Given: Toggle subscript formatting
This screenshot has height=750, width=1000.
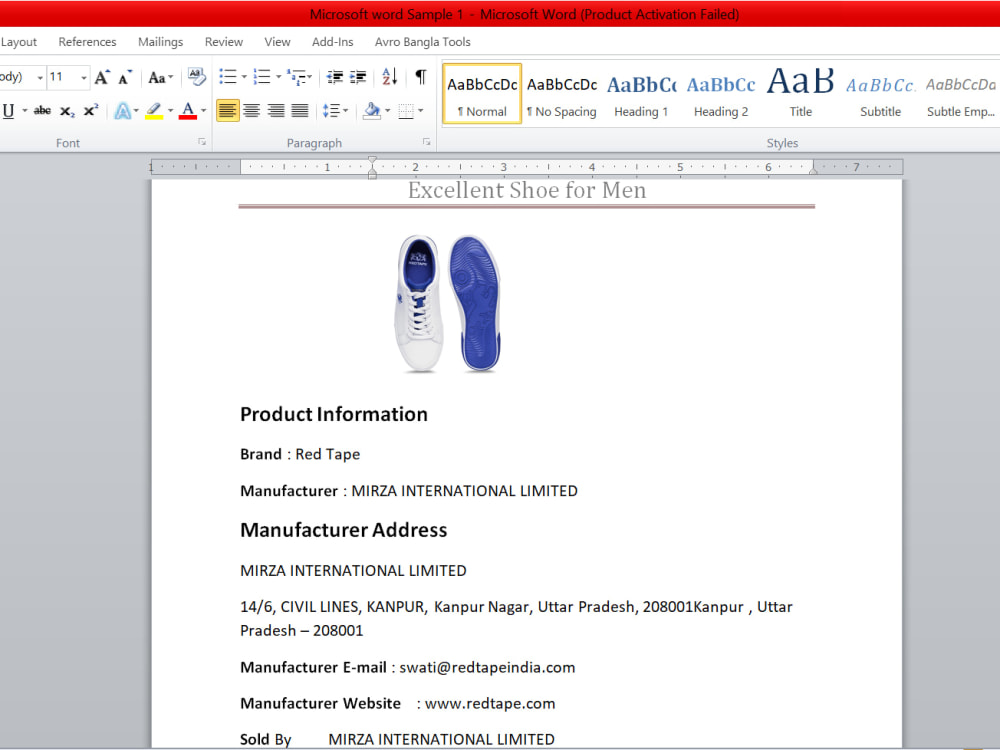Looking at the screenshot, I should 67,111.
